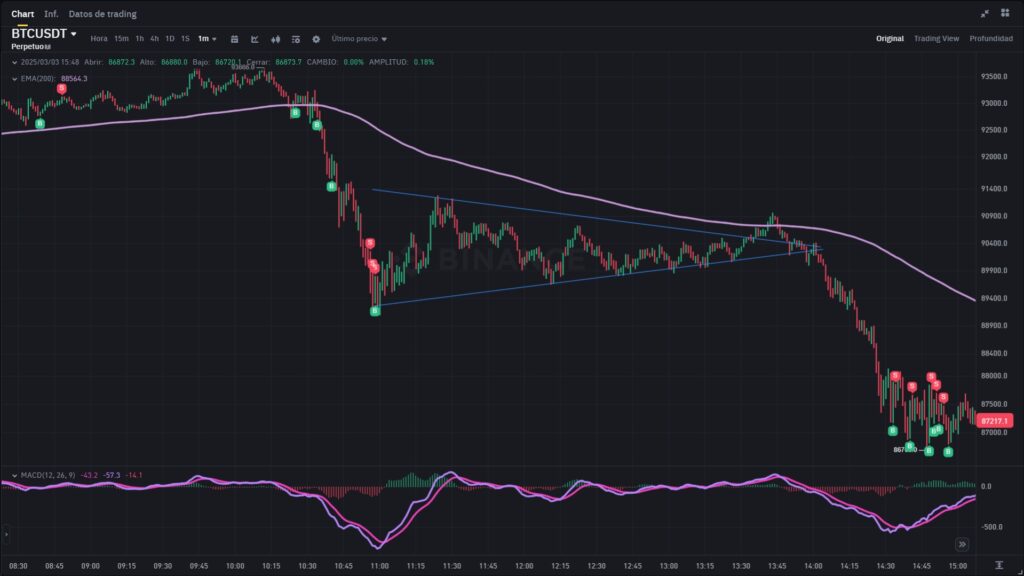Image resolution: width=1024 pixels, height=576 pixels.
Task: Open the date range calendar icon
Action: [x=234, y=39]
